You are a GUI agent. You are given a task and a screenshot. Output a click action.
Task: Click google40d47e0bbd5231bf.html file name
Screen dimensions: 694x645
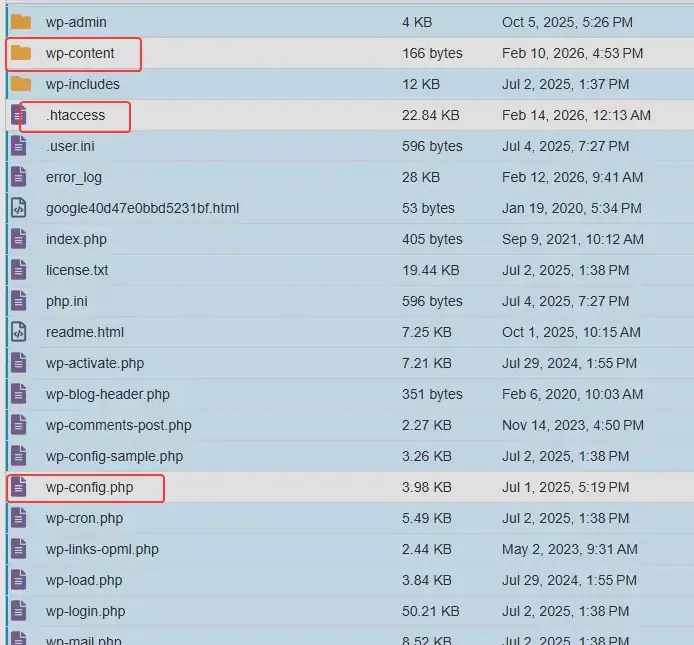(x=143, y=208)
